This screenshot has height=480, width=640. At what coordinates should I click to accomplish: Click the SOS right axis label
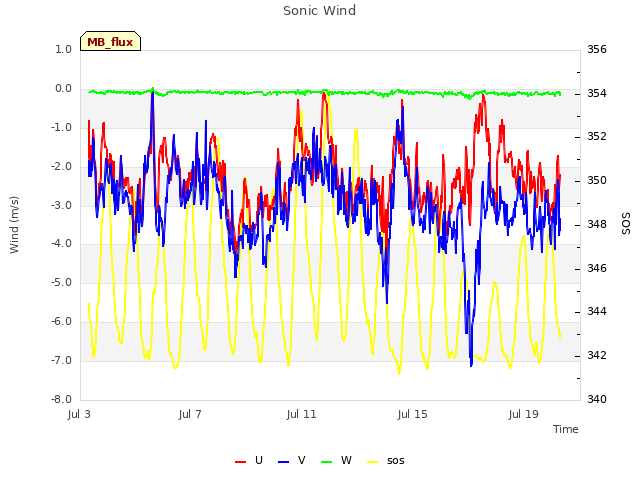(x=626, y=224)
